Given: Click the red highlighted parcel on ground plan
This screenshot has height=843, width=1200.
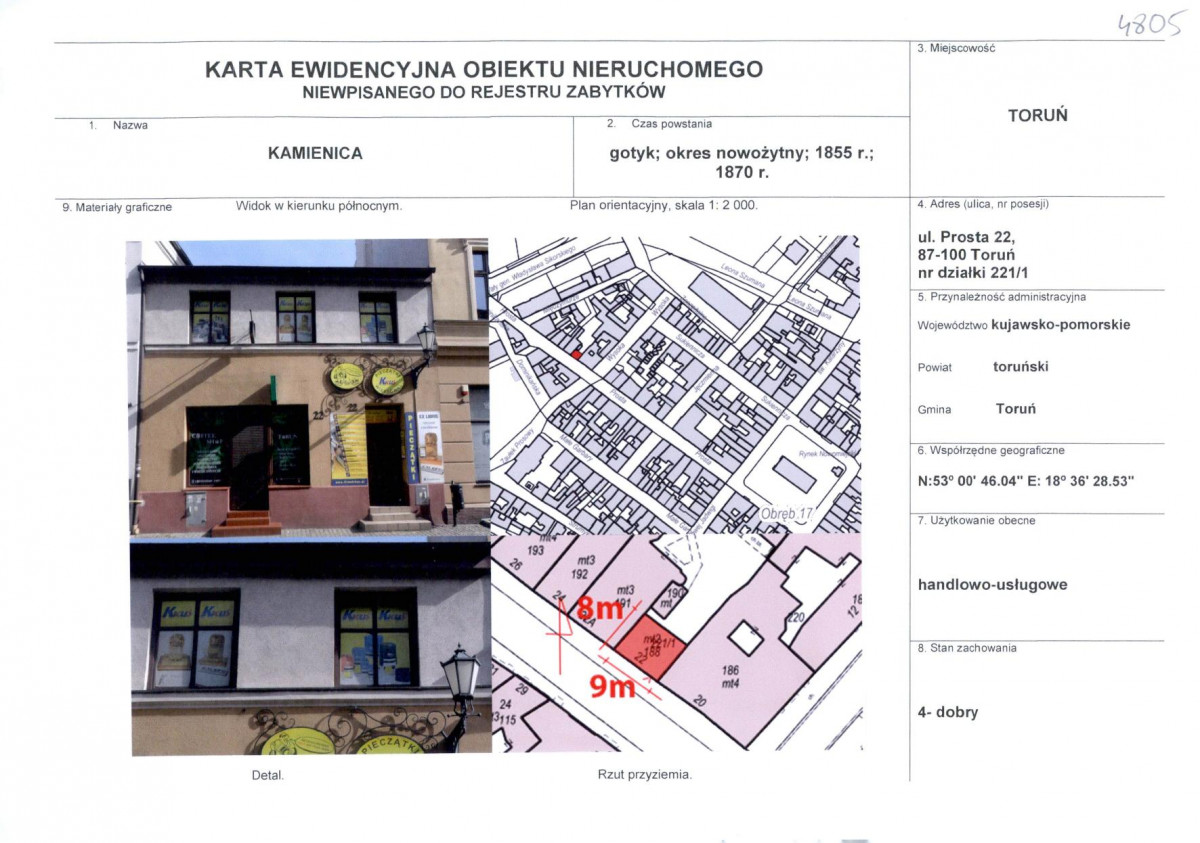Looking at the screenshot, I should click(x=648, y=648).
